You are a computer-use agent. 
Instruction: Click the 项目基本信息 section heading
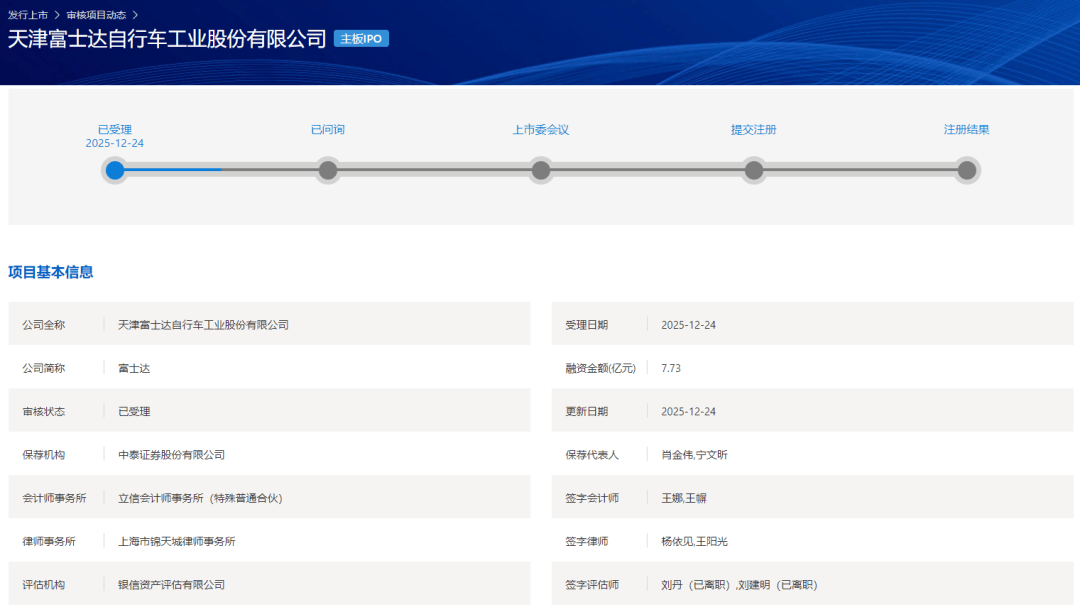(51, 272)
